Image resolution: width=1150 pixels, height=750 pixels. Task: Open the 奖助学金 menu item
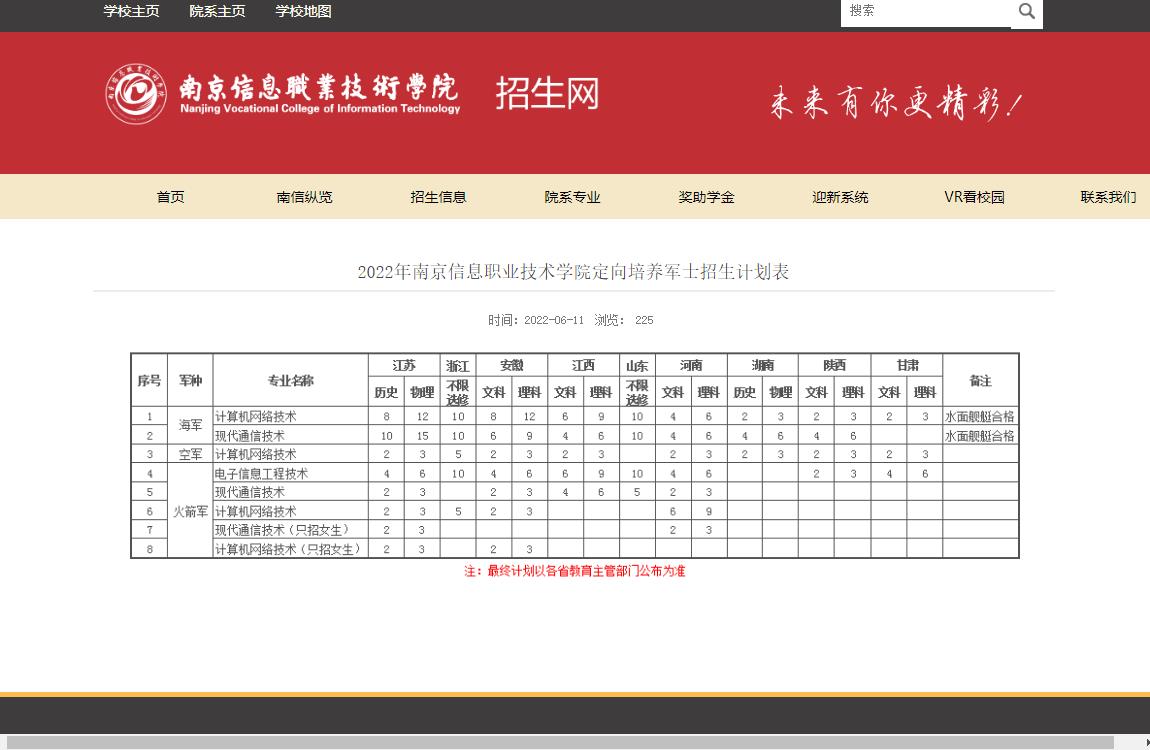click(707, 197)
